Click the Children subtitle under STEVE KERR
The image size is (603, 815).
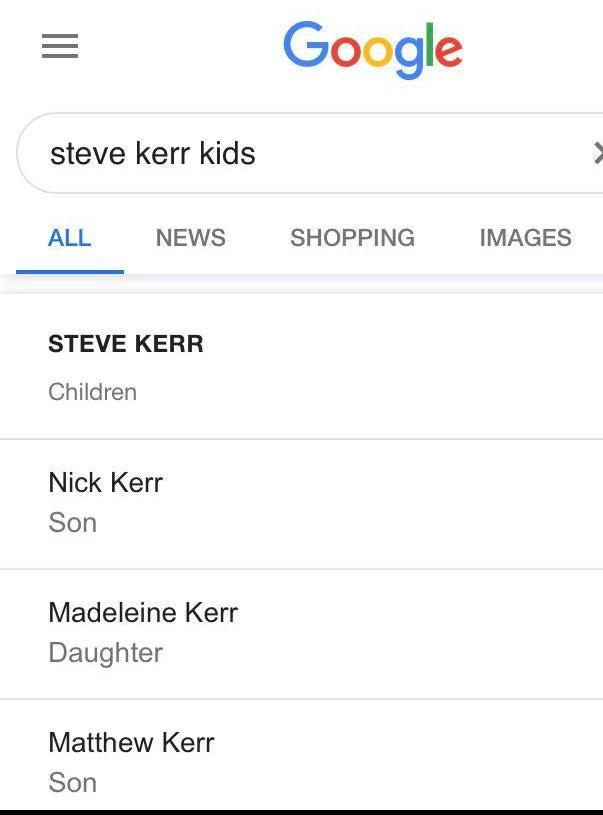pyautogui.click(x=92, y=392)
